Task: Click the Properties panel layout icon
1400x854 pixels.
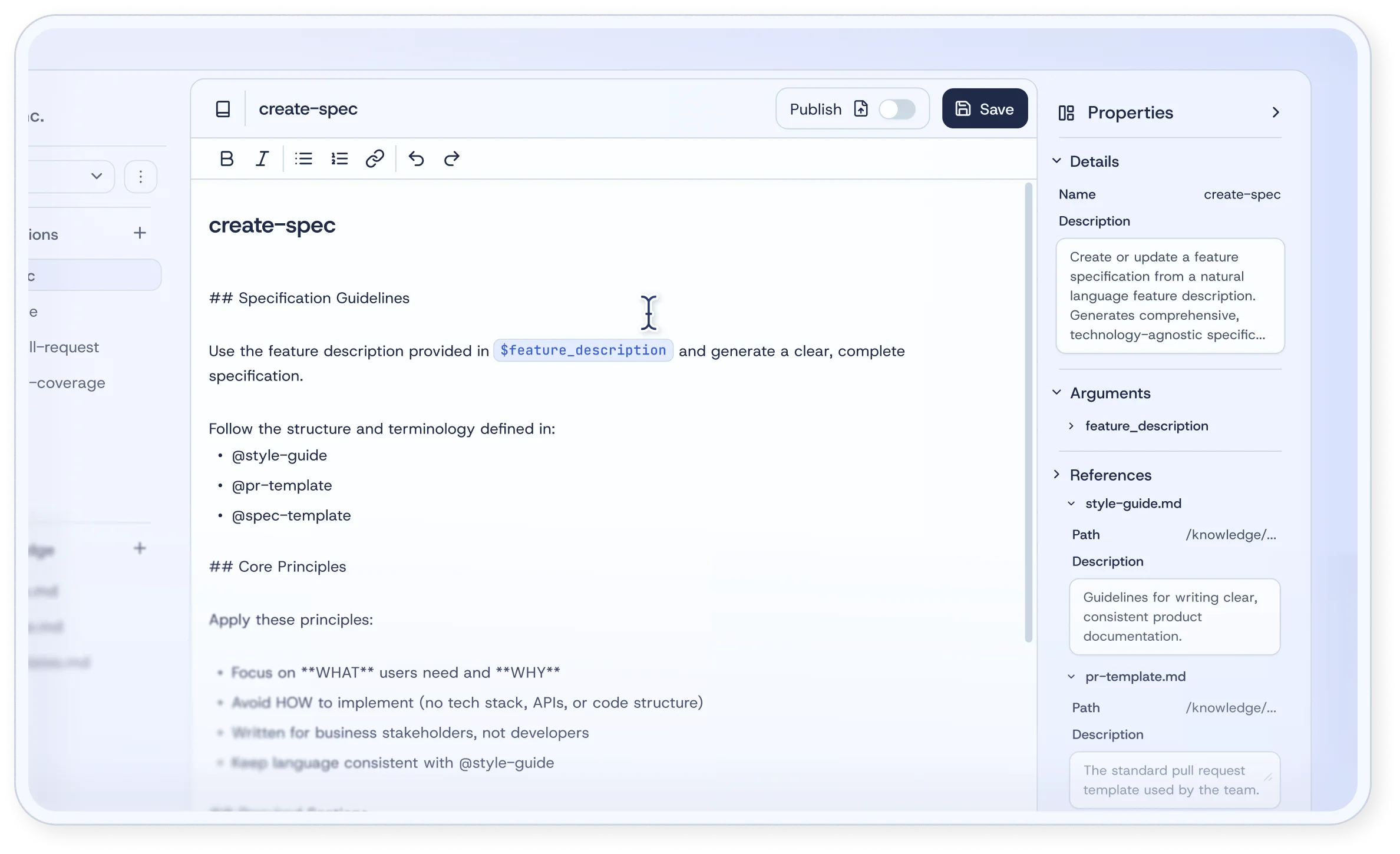Action: pos(1066,112)
